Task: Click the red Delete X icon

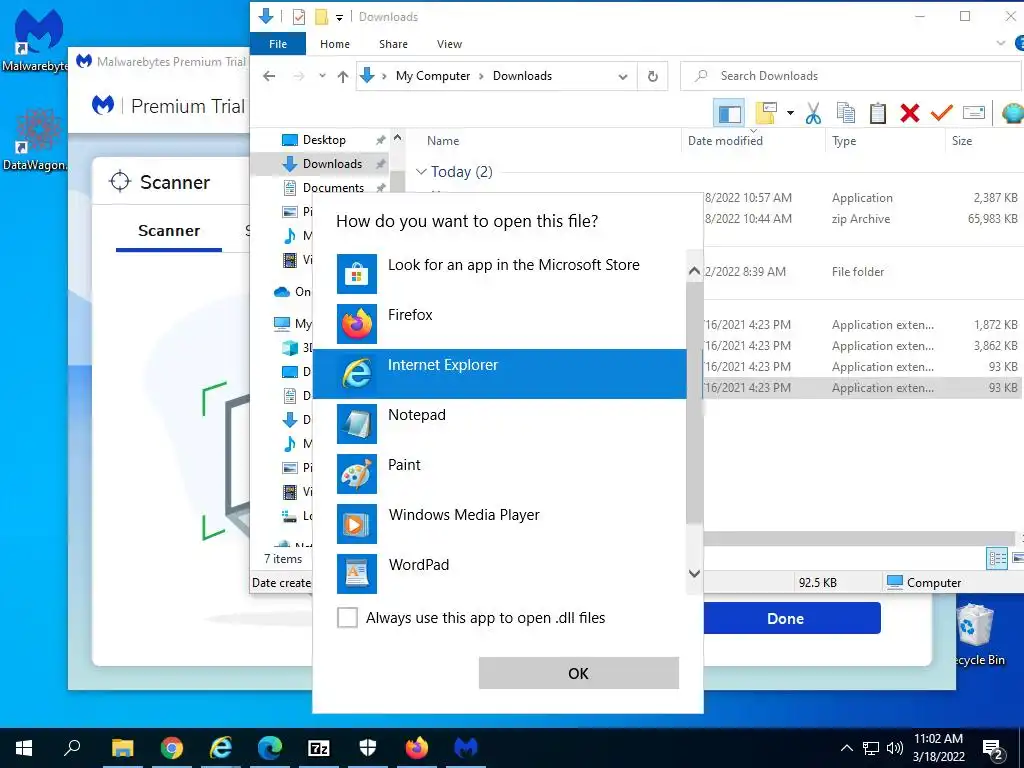Action: (x=910, y=113)
